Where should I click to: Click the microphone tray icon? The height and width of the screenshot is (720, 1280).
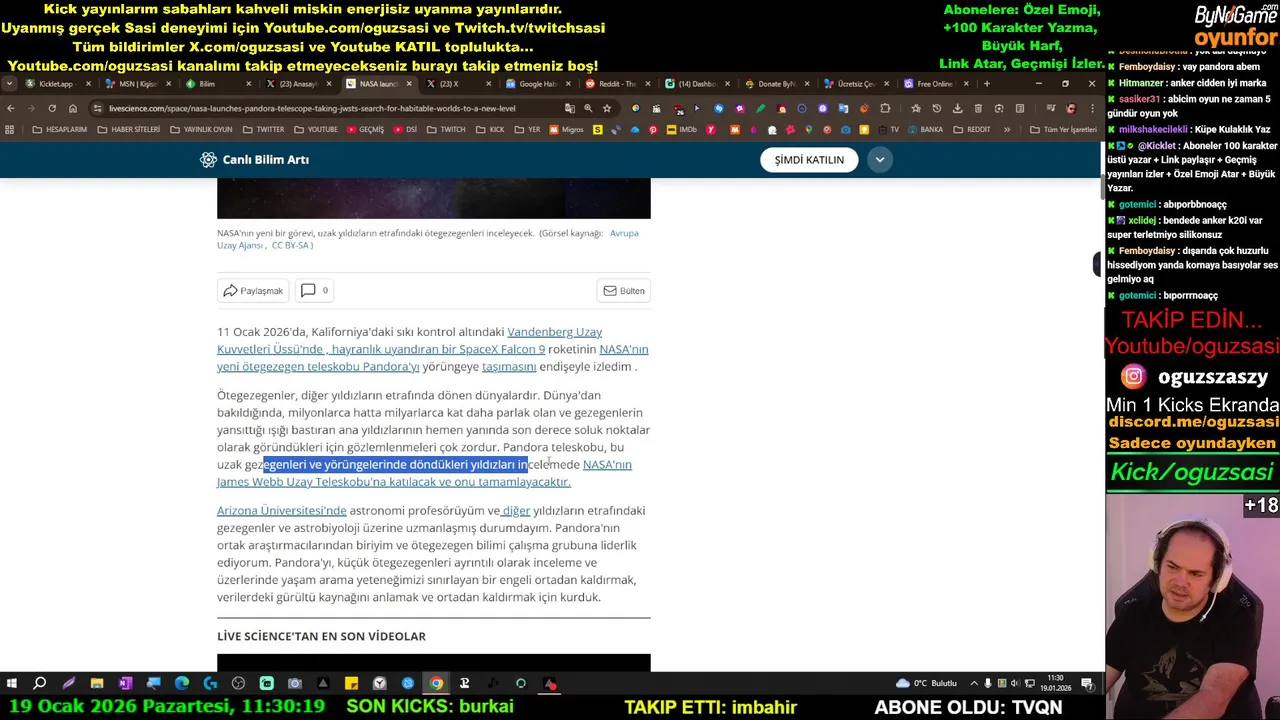click(988, 684)
